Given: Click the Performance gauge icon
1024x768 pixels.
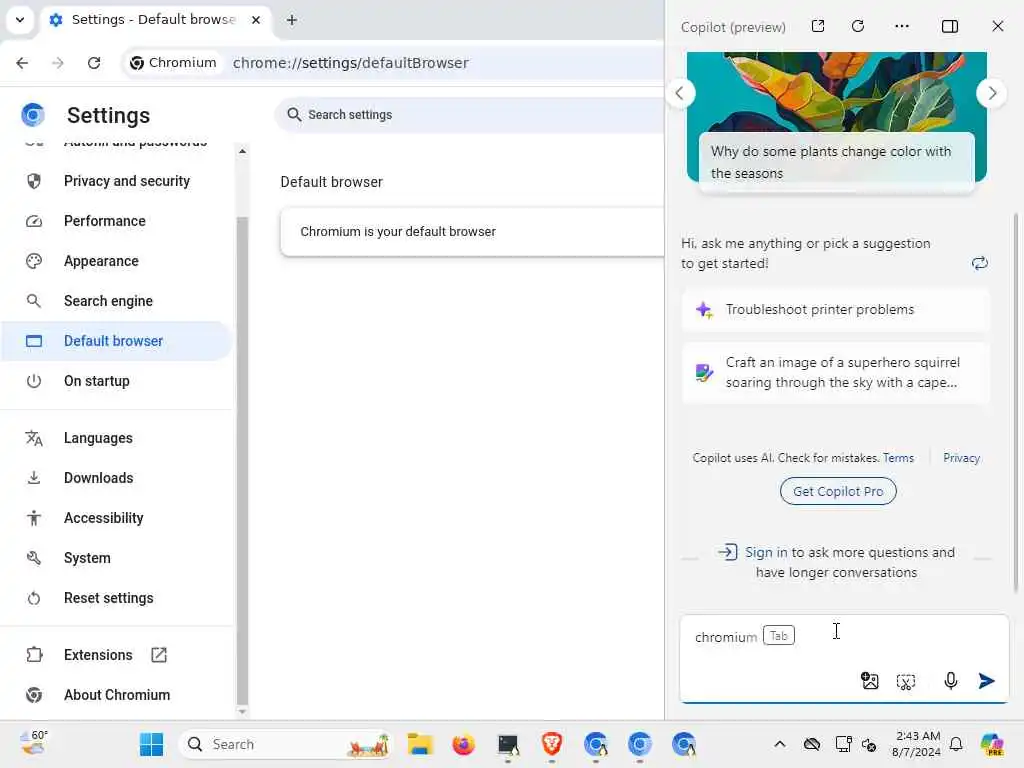Looking at the screenshot, I should point(34,221).
